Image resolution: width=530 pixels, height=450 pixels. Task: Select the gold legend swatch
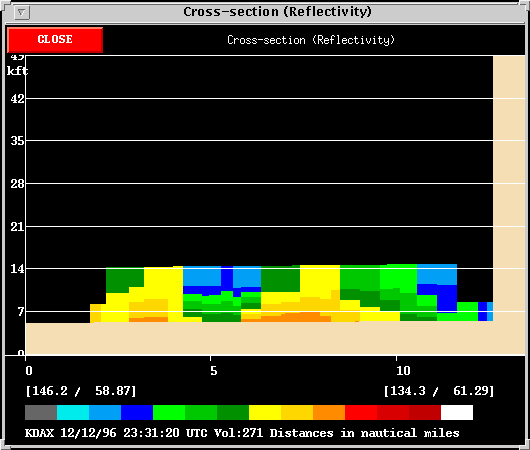(297, 412)
